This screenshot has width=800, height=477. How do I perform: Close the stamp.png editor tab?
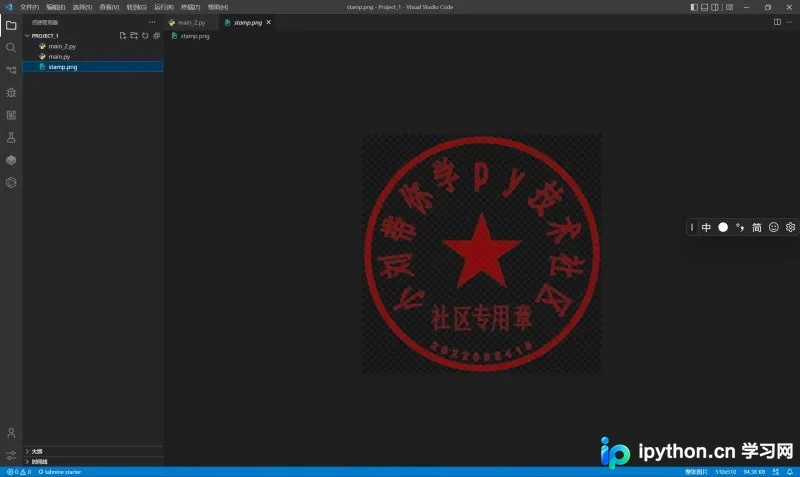269,22
